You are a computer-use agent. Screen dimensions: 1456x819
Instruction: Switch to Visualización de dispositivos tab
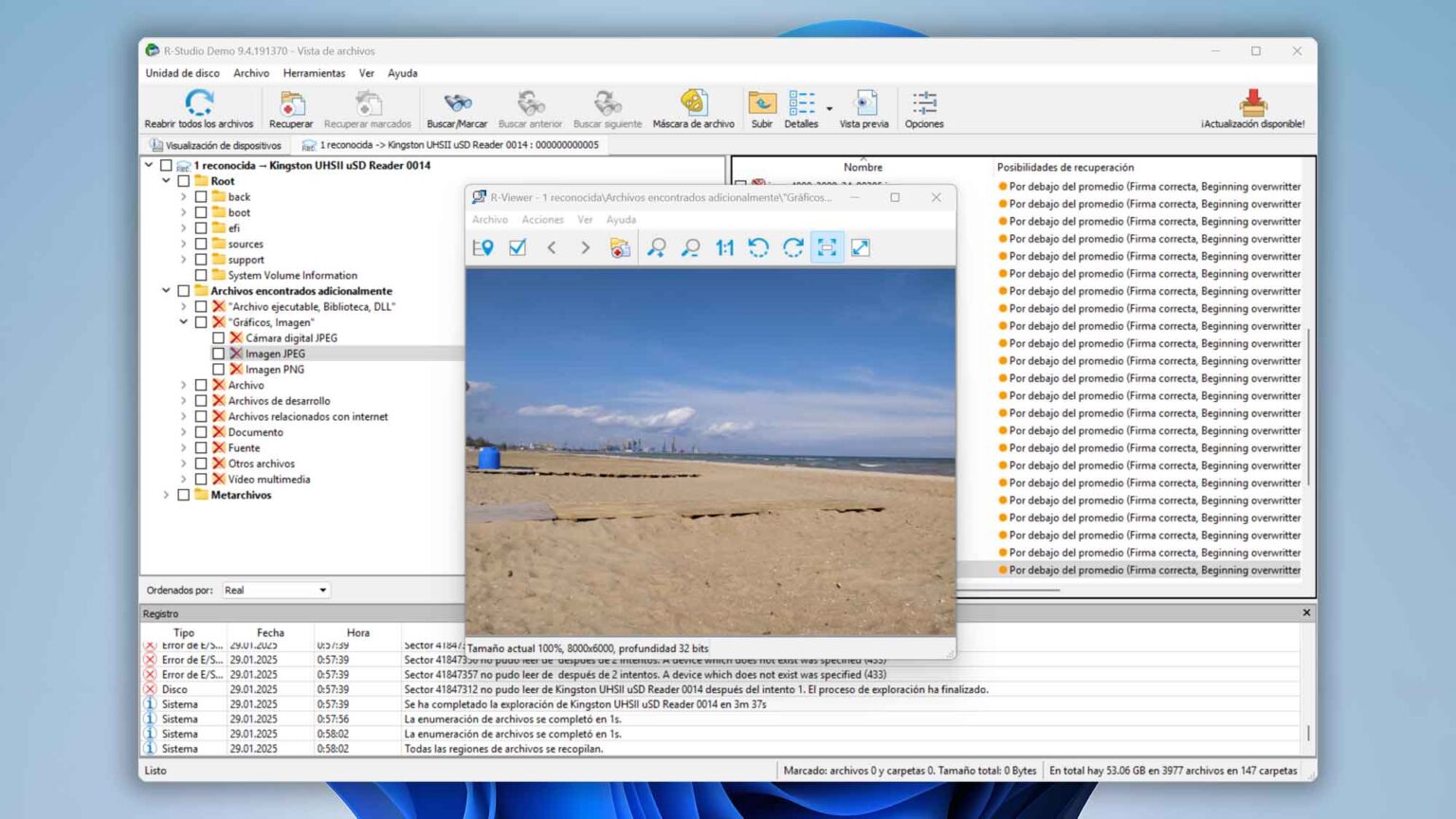point(216,145)
